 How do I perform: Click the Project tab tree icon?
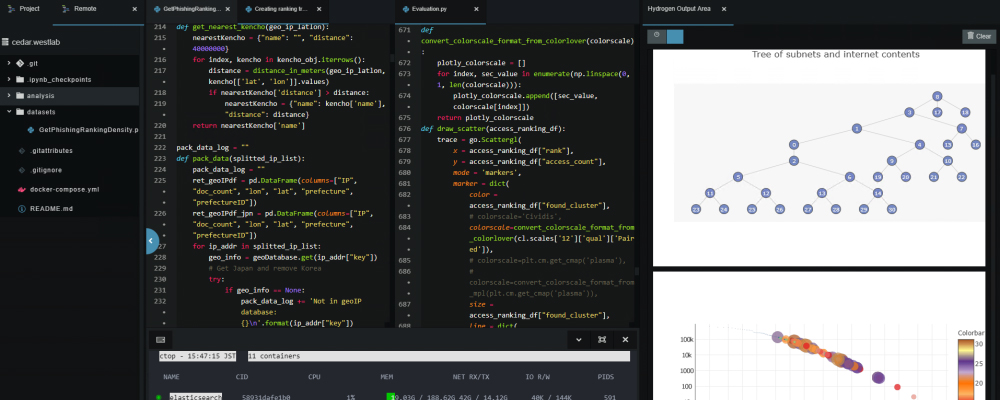click(x=11, y=9)
